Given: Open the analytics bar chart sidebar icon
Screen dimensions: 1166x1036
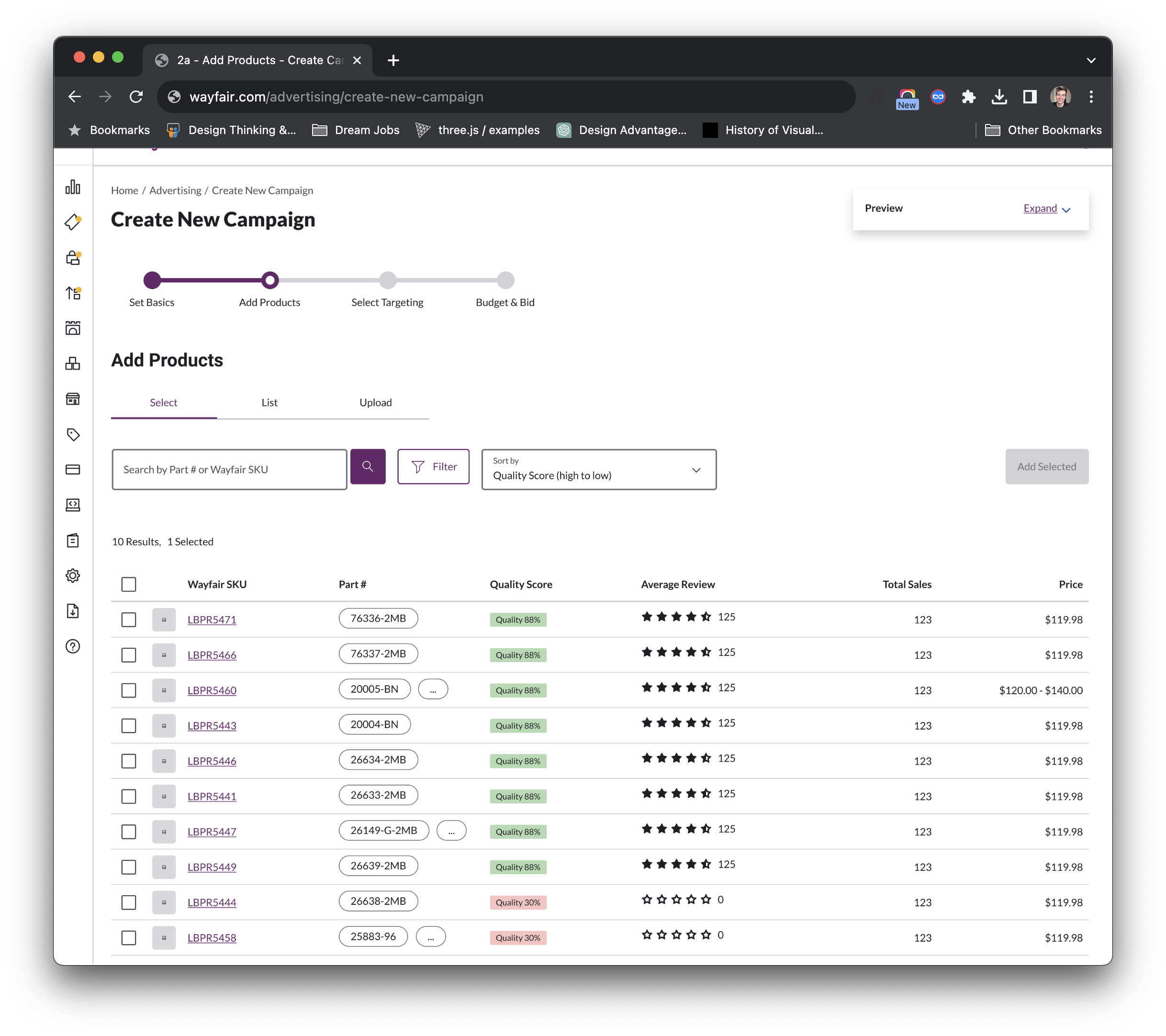Looking at the screenshot, I should 73,187.
